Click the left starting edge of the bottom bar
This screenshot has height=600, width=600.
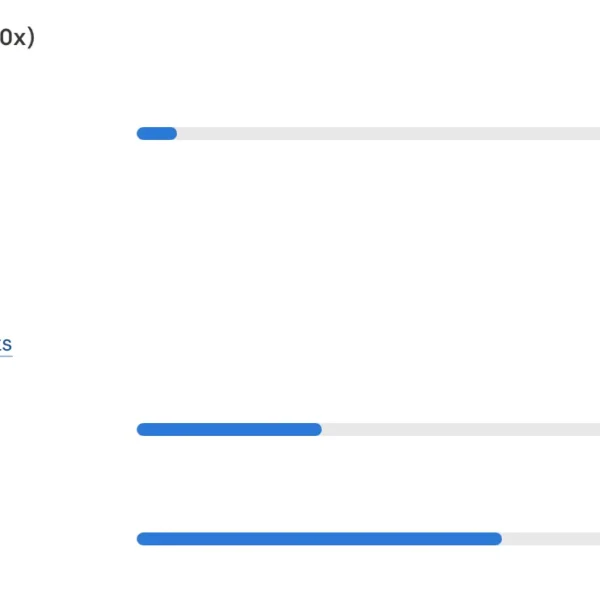click(140, 539)
